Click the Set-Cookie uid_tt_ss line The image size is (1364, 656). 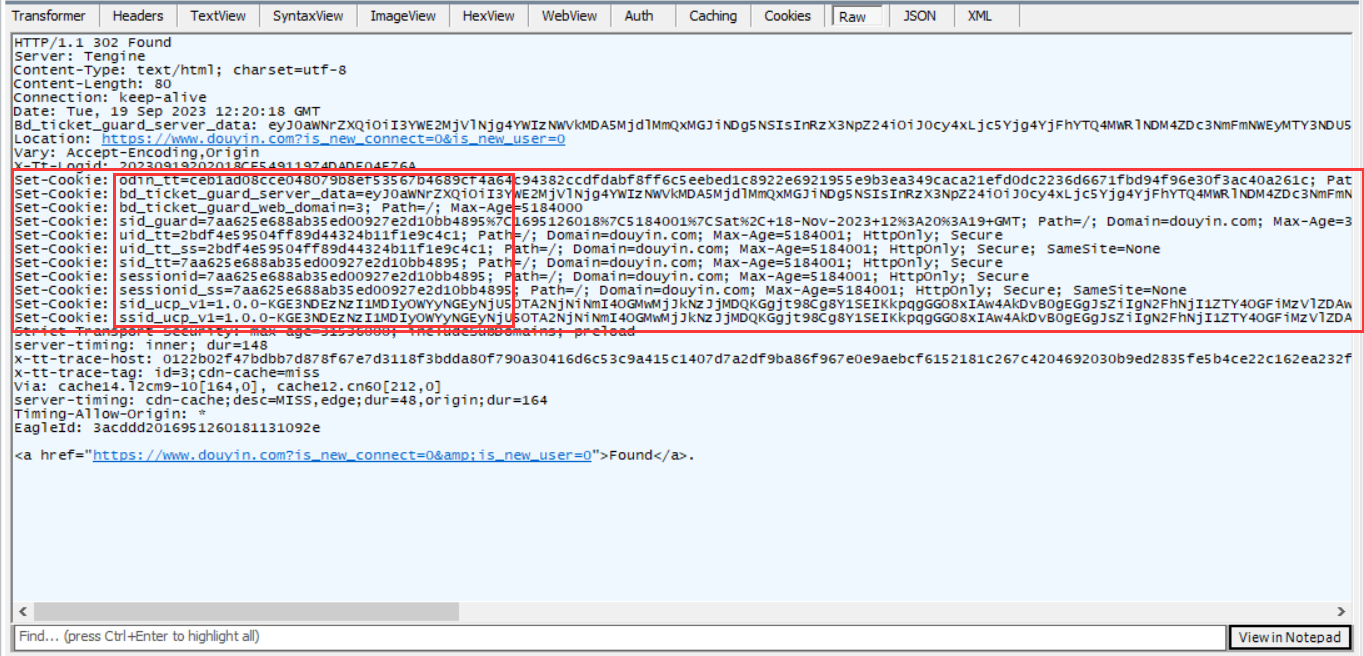click(x=587, y=249)
